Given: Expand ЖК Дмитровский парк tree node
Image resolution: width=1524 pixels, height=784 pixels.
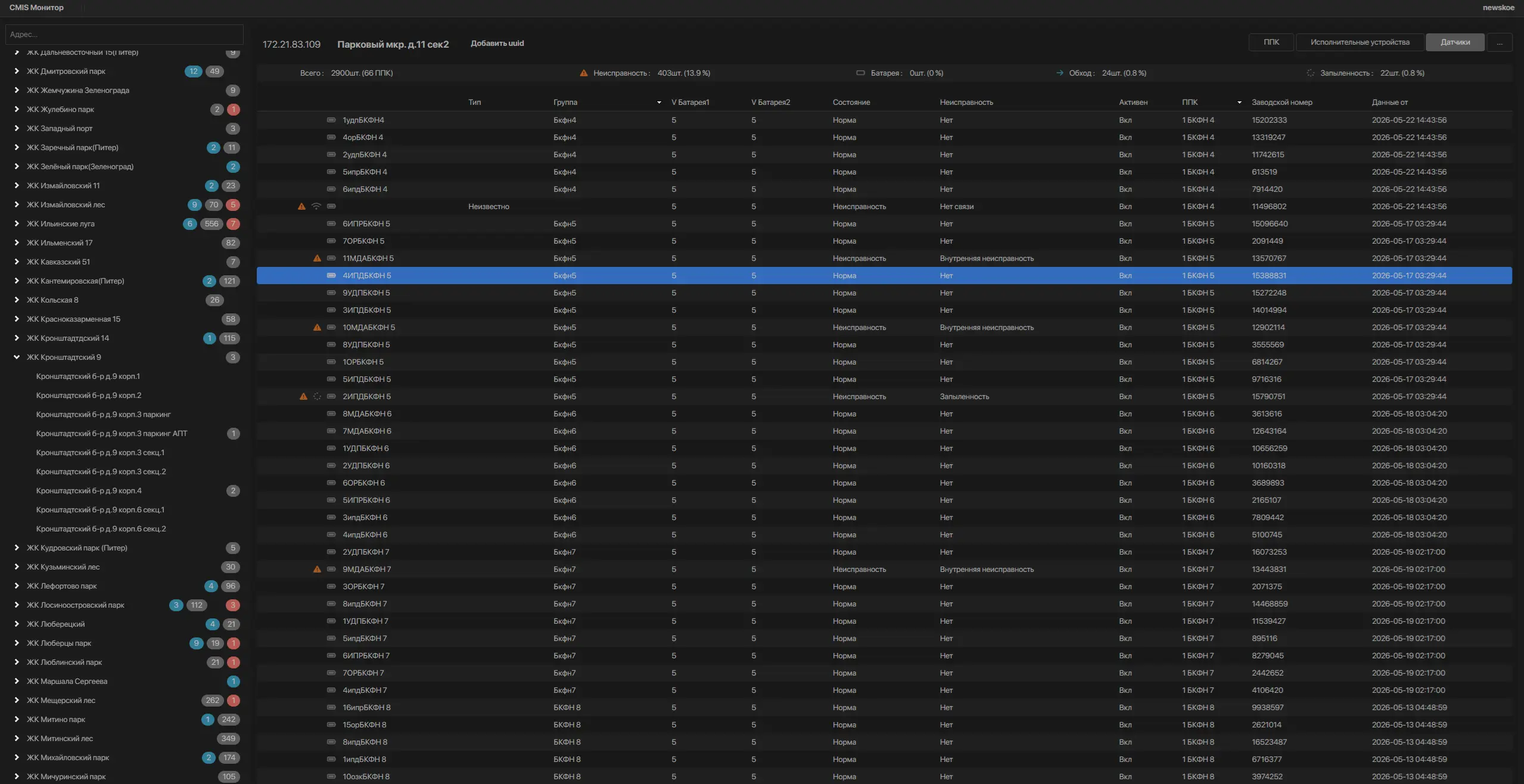Looking at the screenshot, I should click(17, 71).
